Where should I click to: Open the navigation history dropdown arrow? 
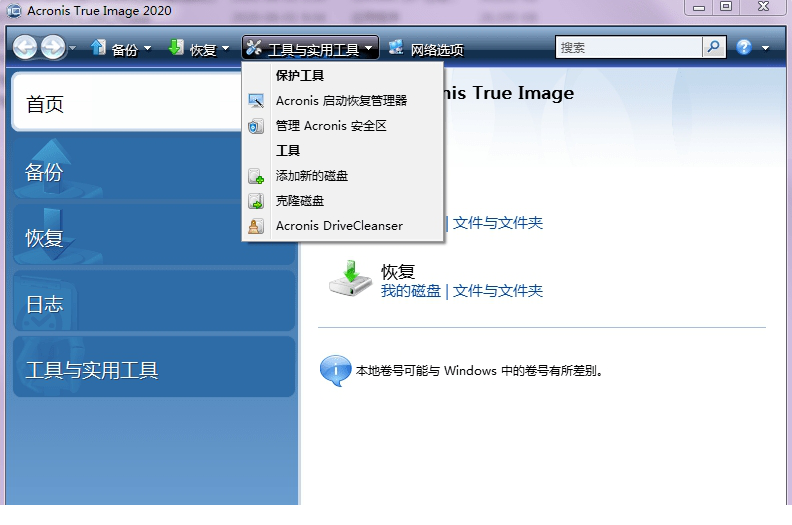coord(73,49)
